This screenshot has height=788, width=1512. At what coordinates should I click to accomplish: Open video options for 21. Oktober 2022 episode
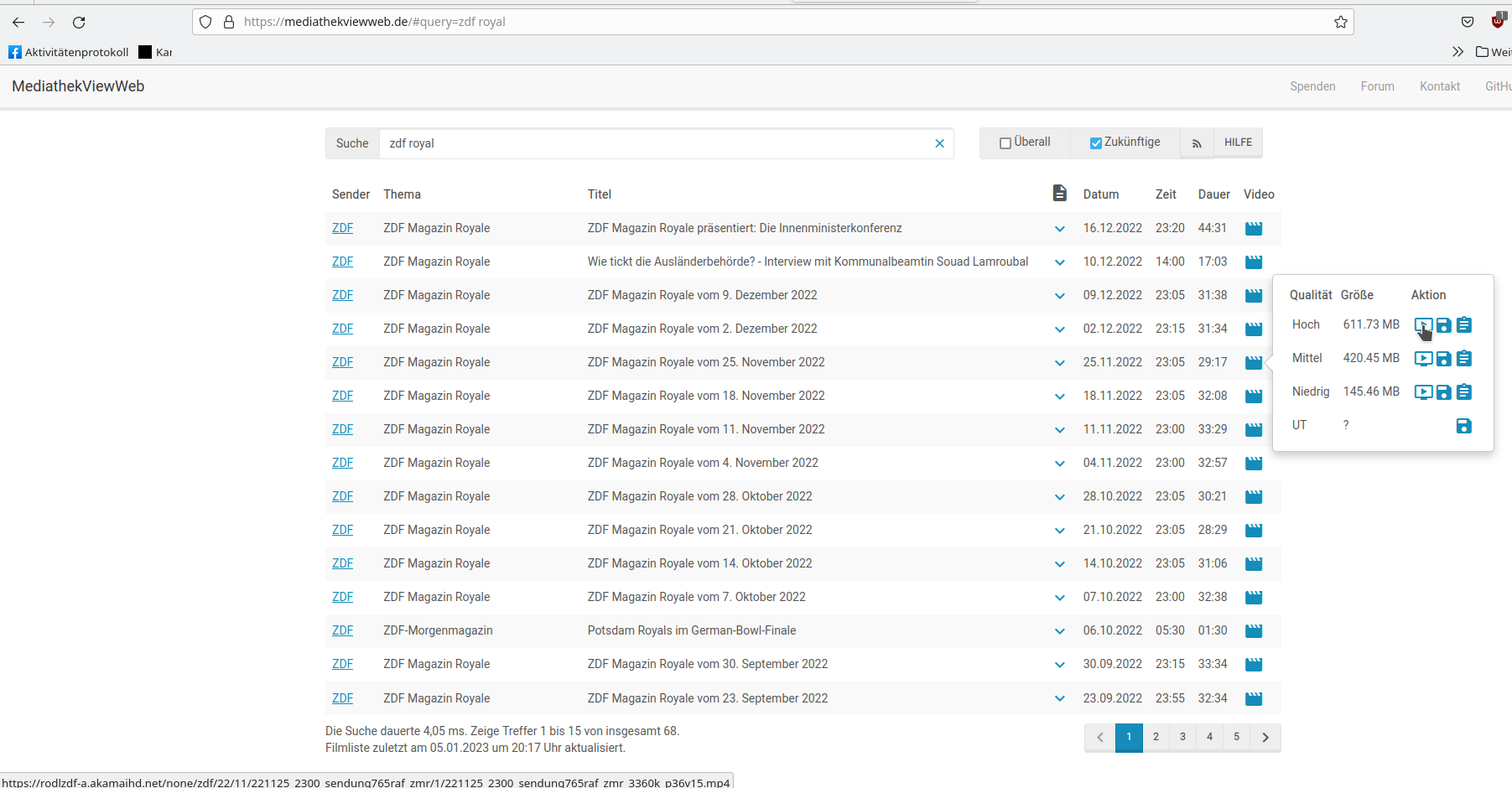pyautogui.click(x=1254, y=531)
